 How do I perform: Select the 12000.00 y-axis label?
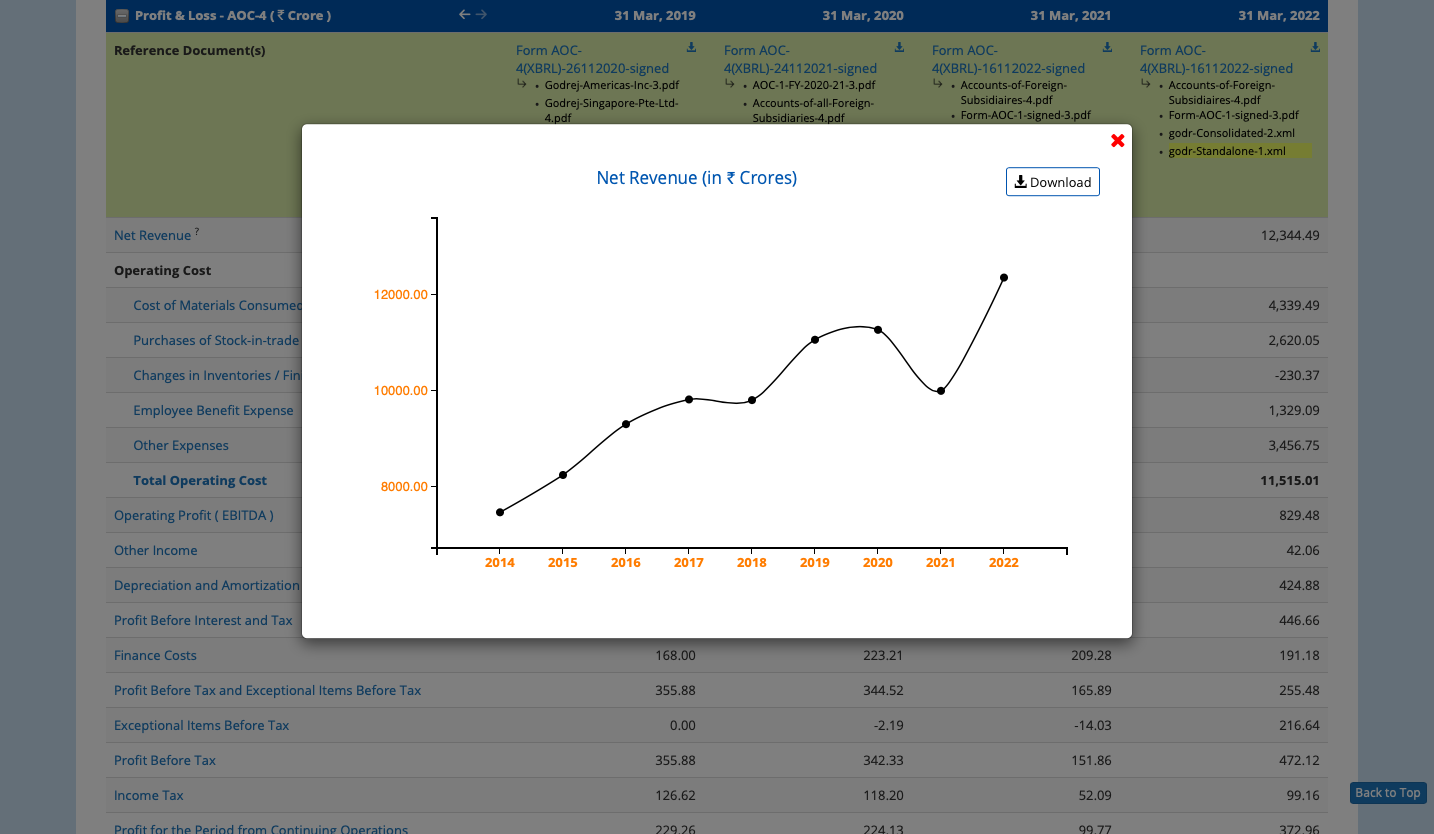pyautogui.click(x=402, y=295)
